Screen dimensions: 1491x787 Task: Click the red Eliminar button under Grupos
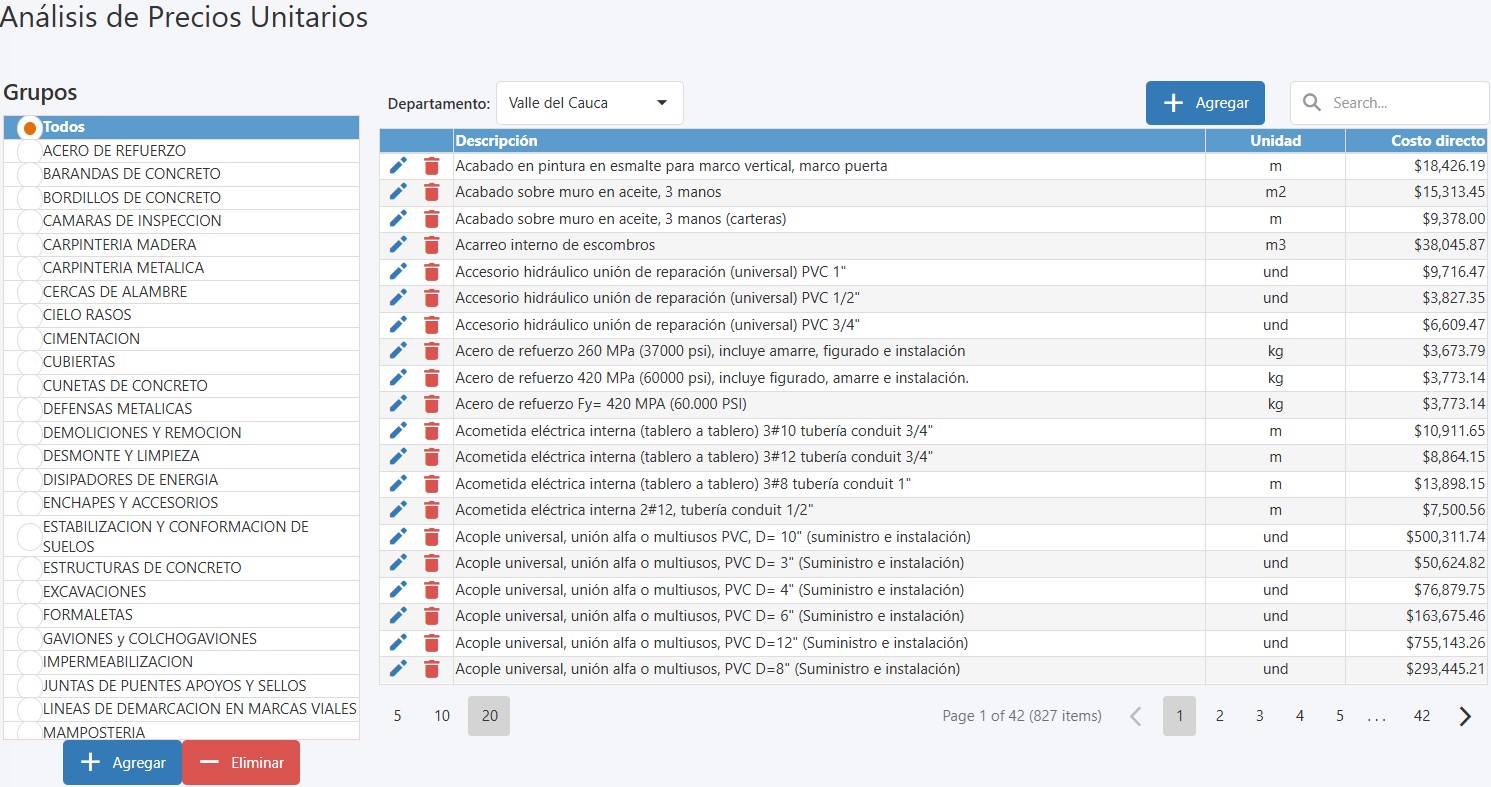241,762
